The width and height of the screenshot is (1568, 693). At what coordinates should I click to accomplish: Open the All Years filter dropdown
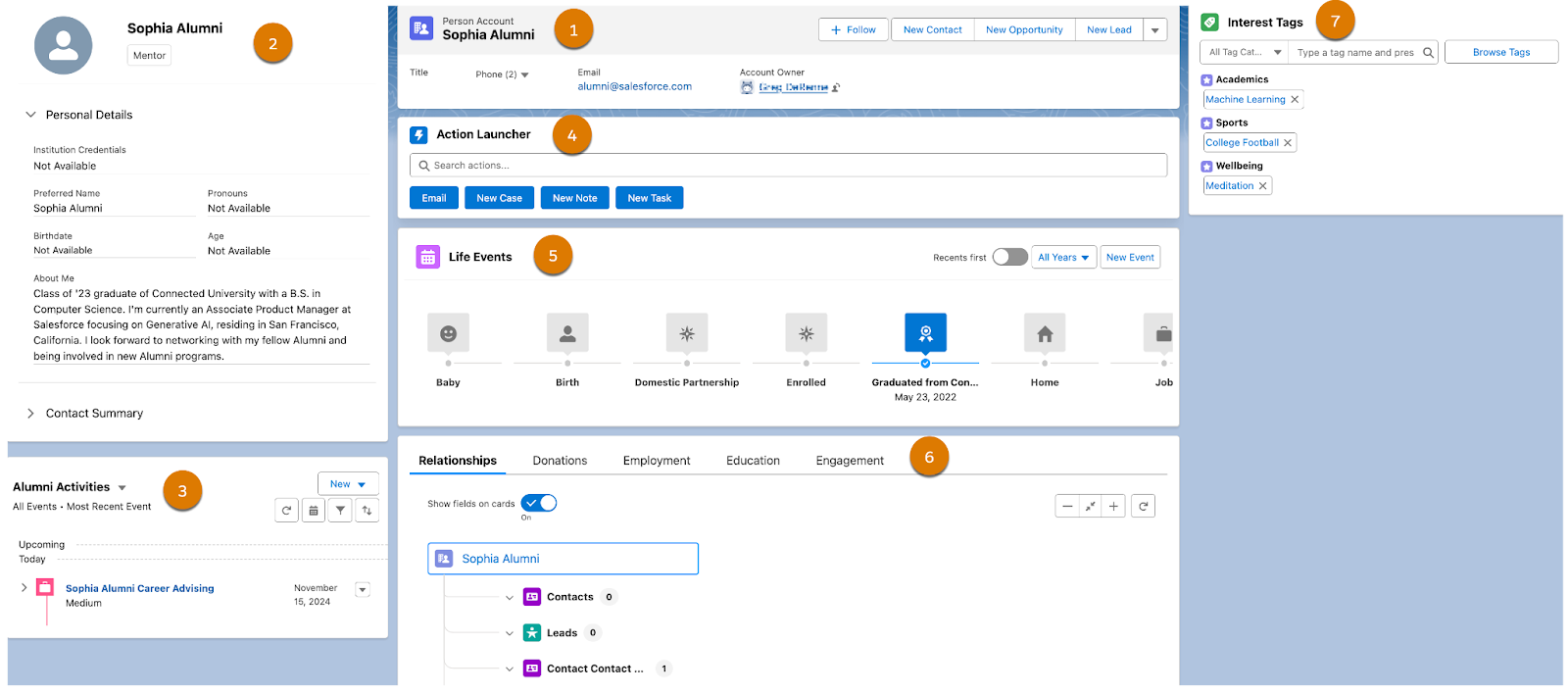click(1063, 257)
